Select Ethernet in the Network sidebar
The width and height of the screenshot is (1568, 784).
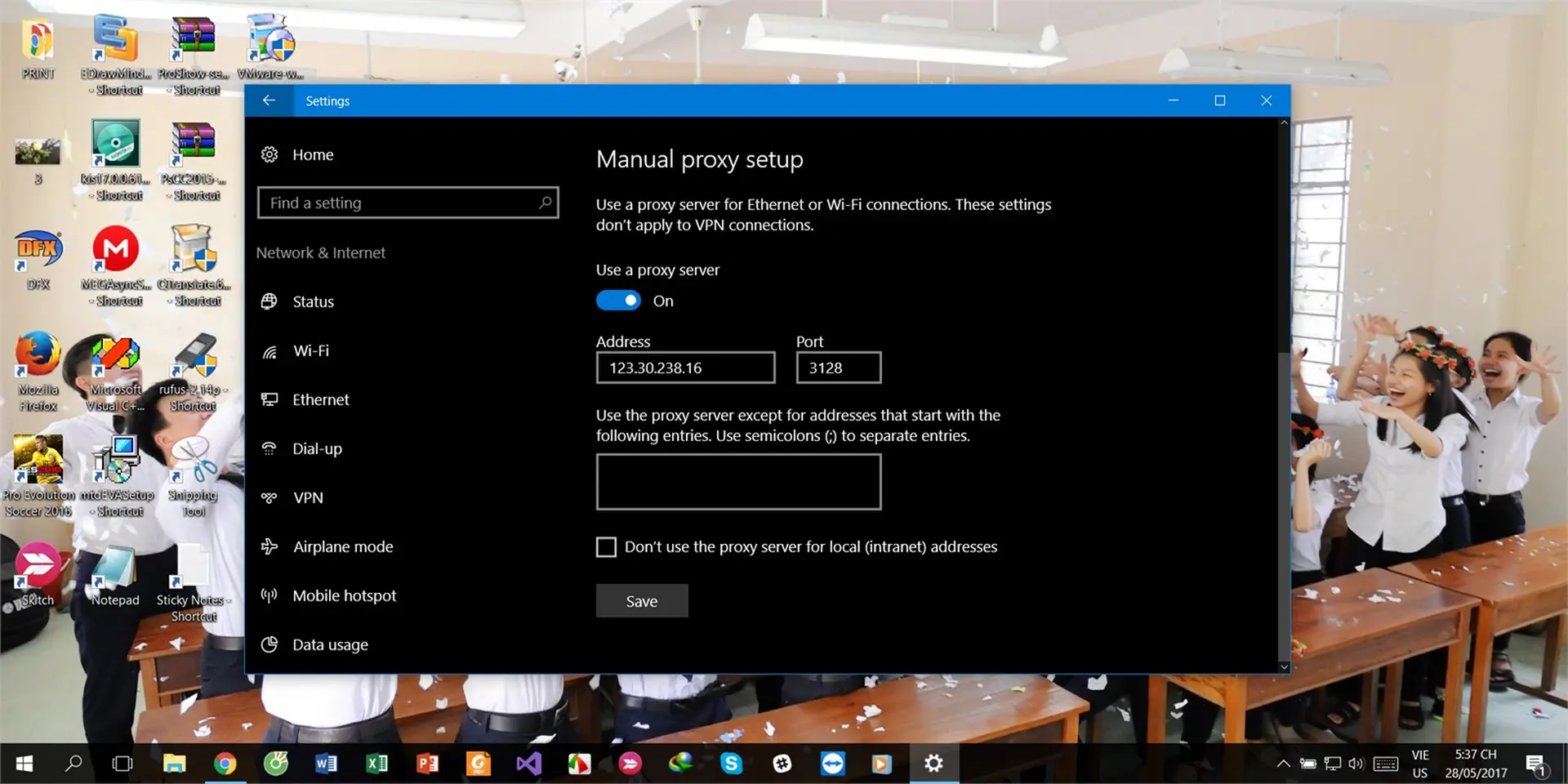coord(319,399)
